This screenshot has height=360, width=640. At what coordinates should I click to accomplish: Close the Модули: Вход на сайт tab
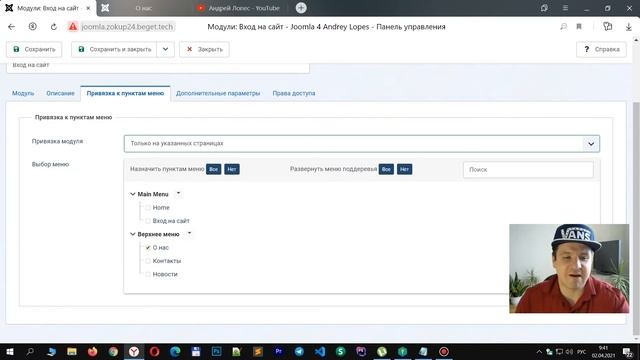tap(88, 8)
